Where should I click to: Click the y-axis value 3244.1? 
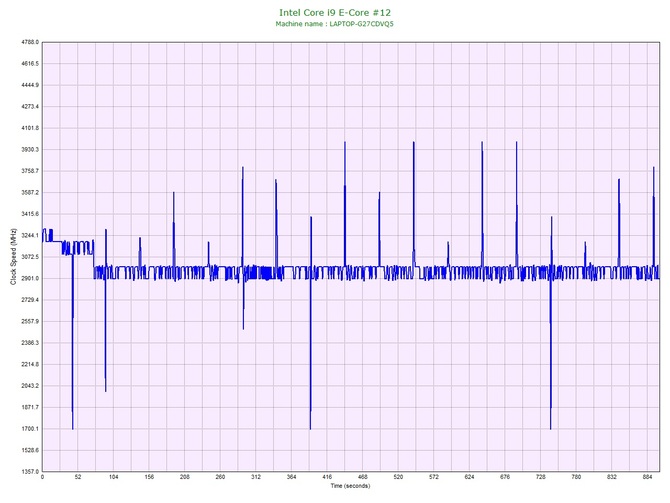coord(30,235)
